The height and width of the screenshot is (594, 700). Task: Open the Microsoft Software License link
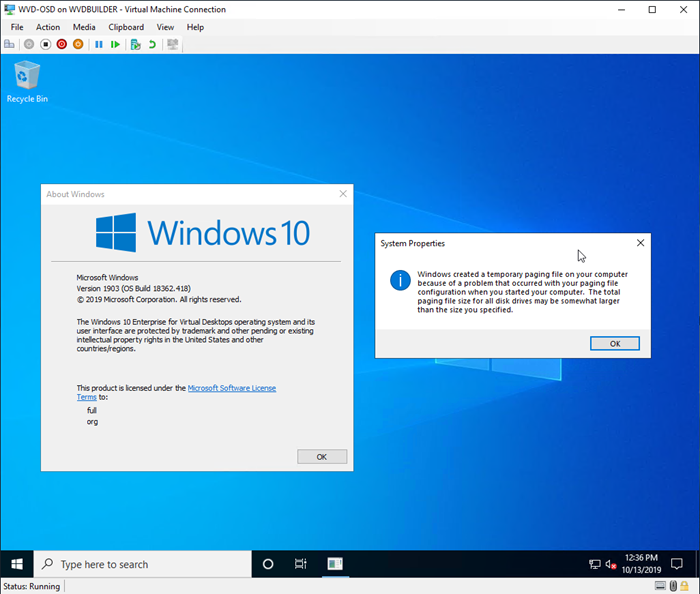(x=232, y=388)
